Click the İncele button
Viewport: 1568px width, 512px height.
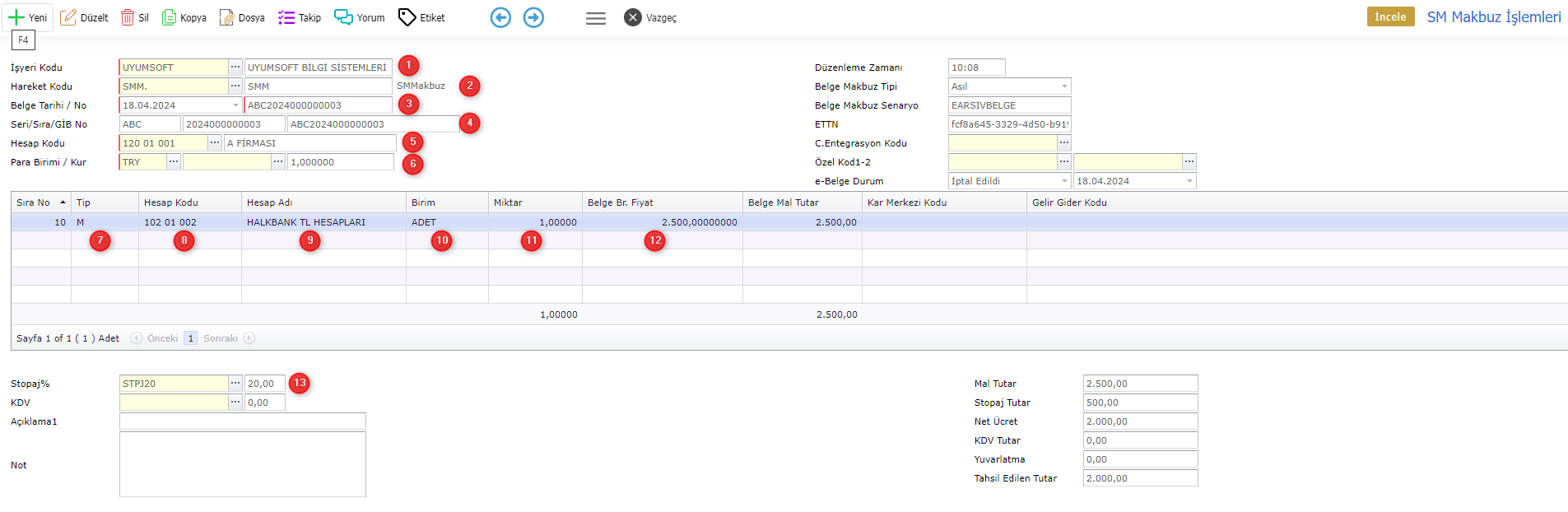[x=1390, y=16]
